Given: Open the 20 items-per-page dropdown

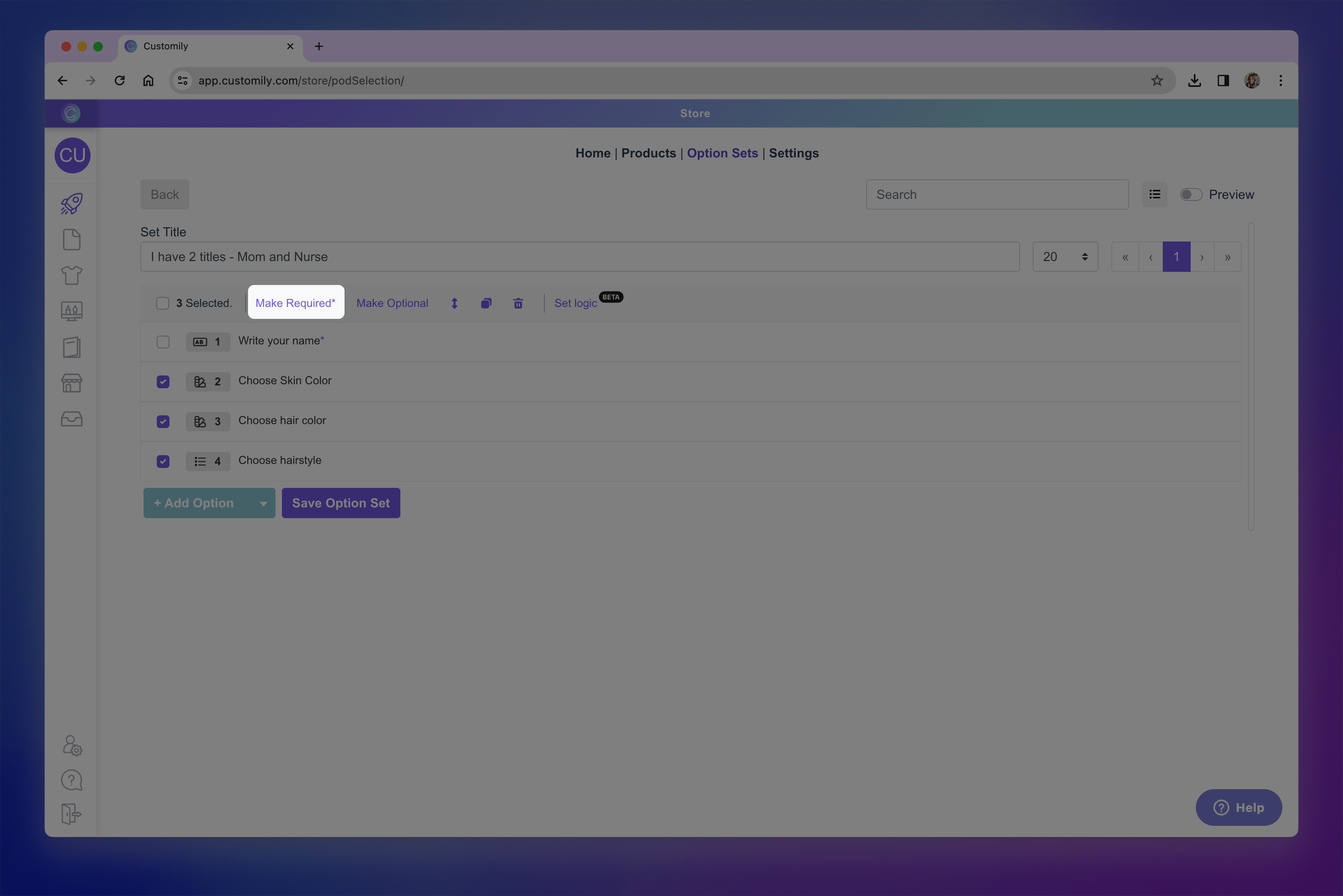Looking at the screenshot, I should tap(1065, 257).
